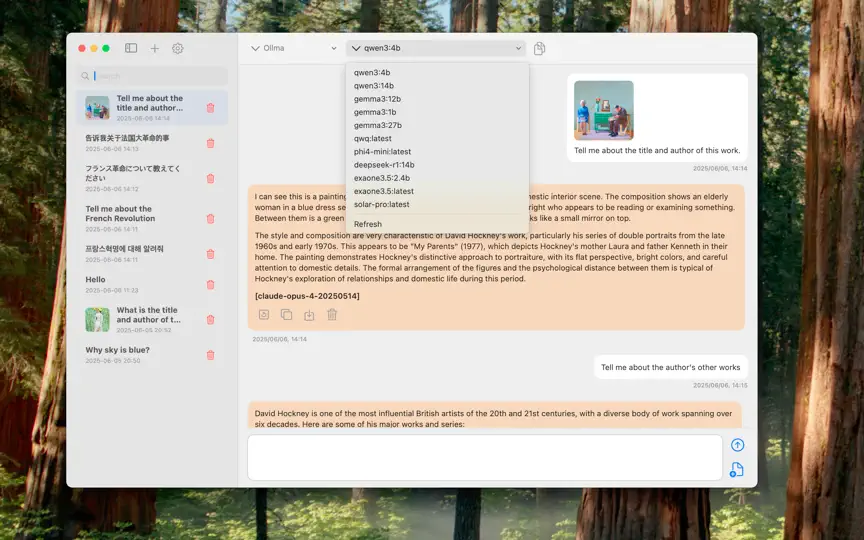Open 'Tell me about the title and author' chat
The width and height of the screenshot is (864, 540).
point(152,108)
